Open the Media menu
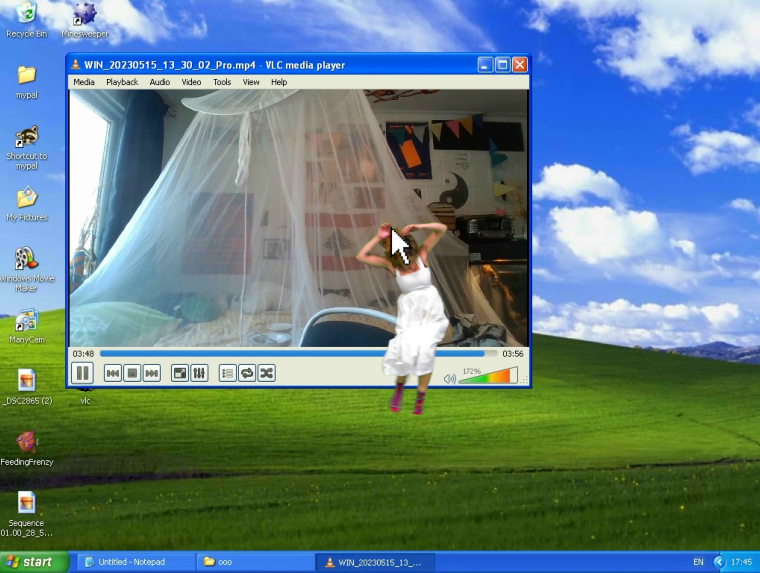The height and width of the screenshot is (573, 760). (84, 82)
